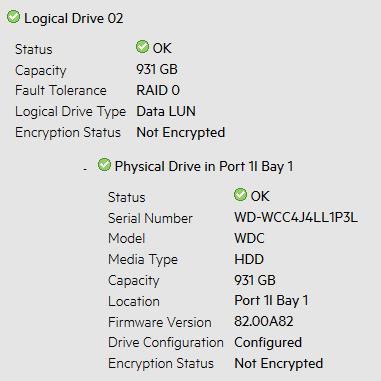Click the physical drive capacity 931 GB value
This screenshot has height=381, width=381.
(255, 280)
